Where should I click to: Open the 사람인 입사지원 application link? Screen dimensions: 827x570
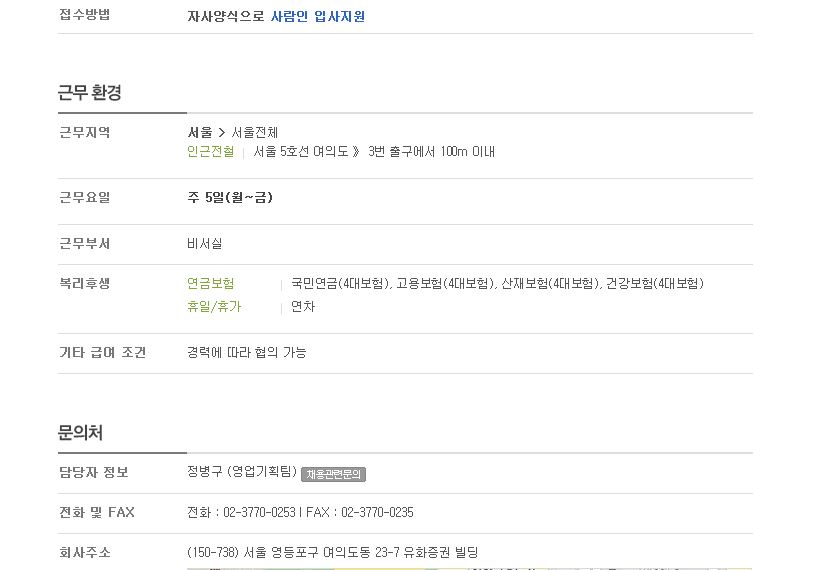318,16
